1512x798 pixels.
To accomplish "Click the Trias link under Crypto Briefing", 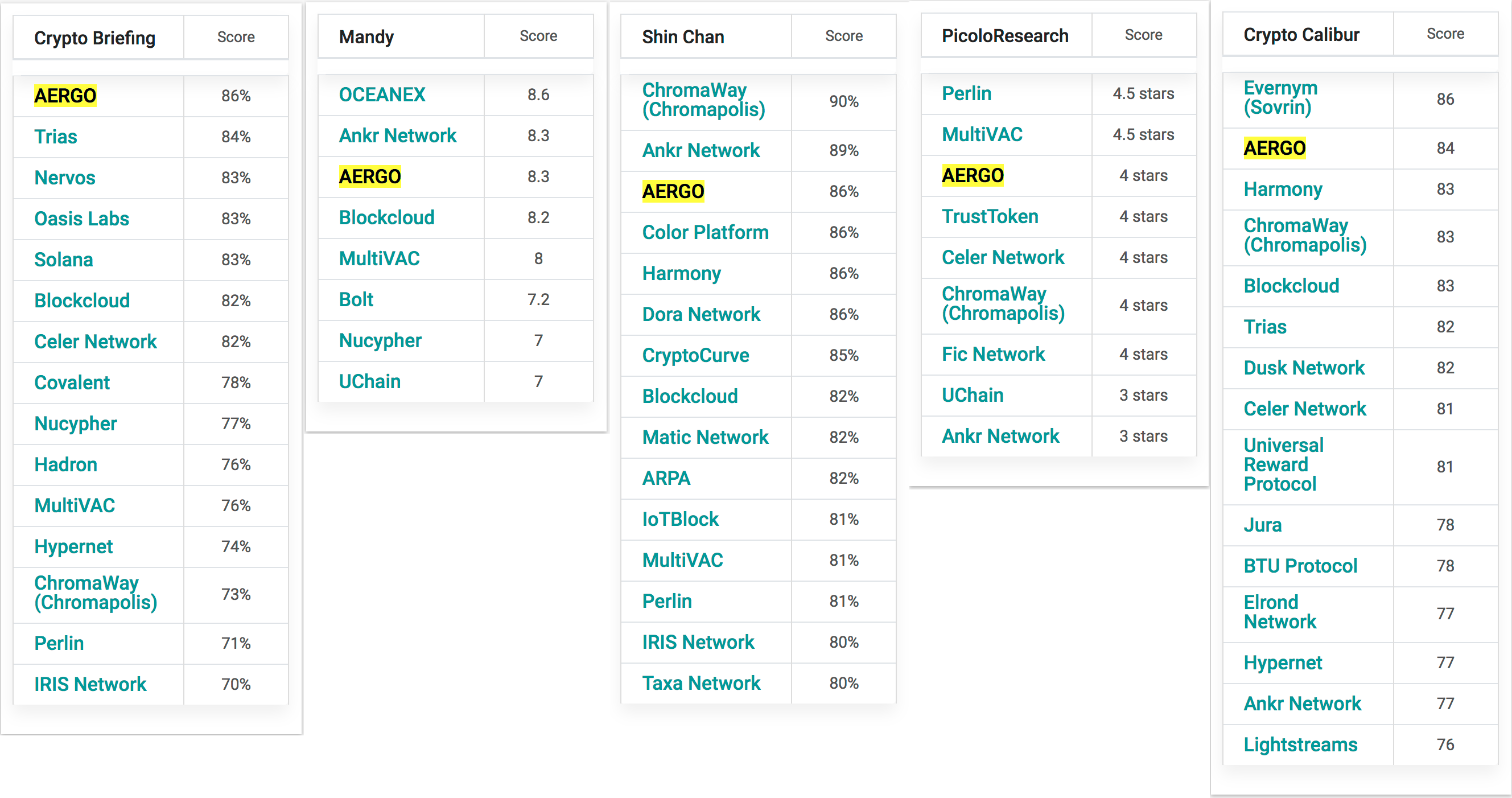I will (56, 137).
